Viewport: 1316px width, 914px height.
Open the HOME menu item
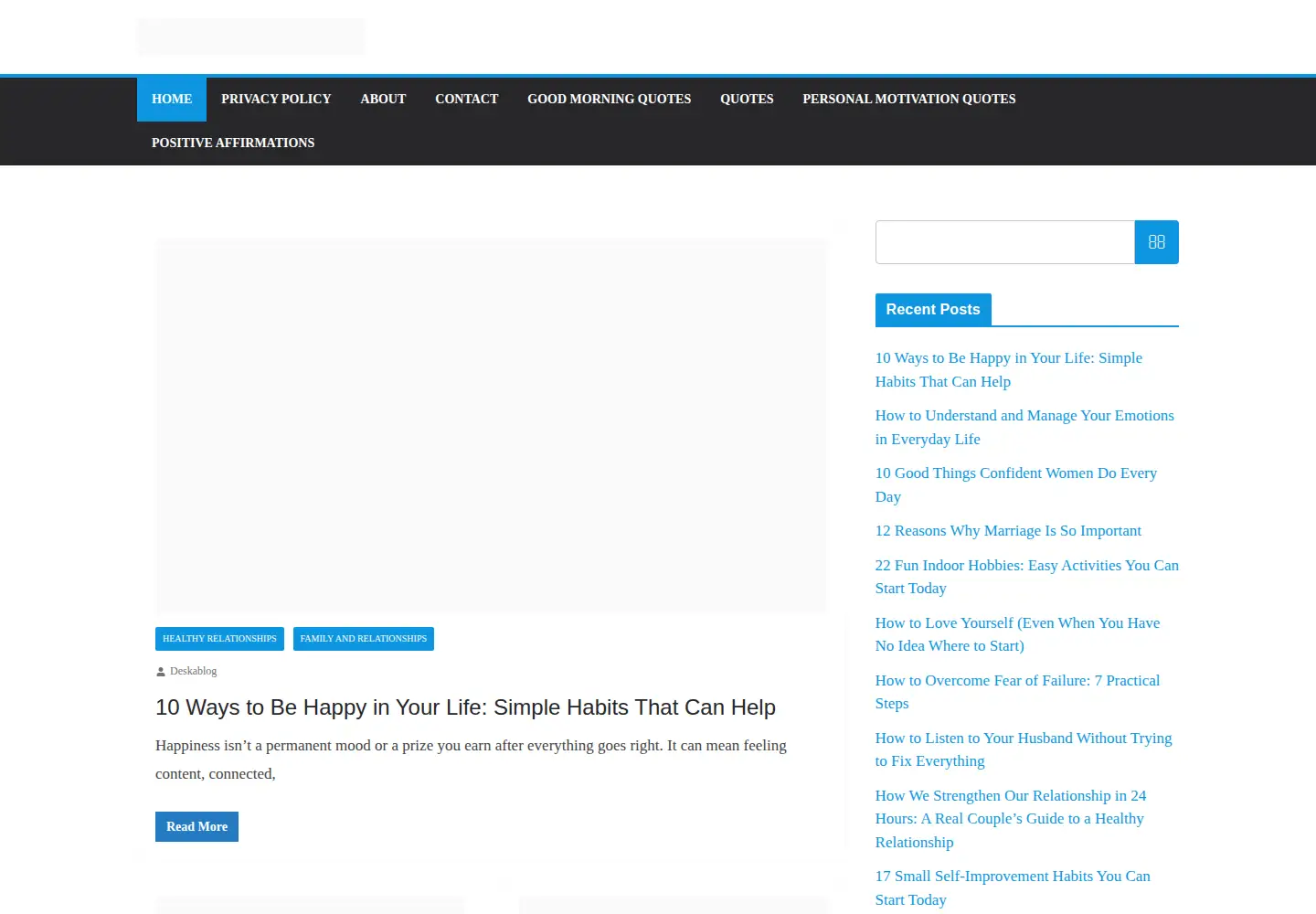(x=172, y=99)
